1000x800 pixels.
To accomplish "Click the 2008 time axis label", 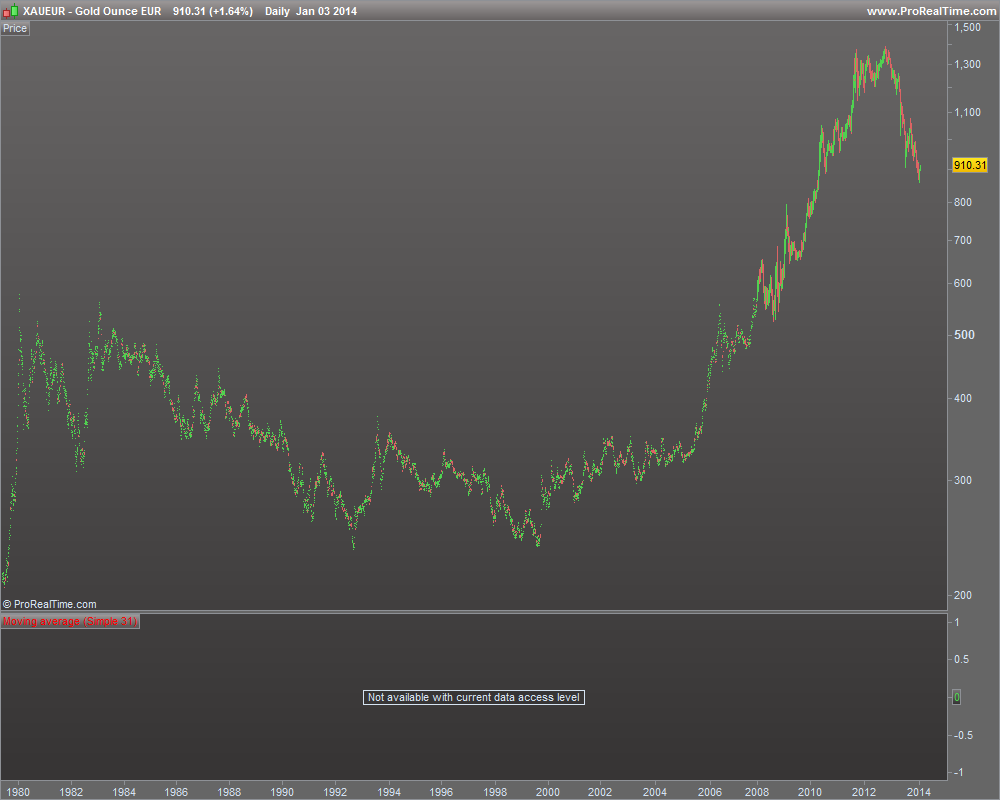I will point(757,792).
